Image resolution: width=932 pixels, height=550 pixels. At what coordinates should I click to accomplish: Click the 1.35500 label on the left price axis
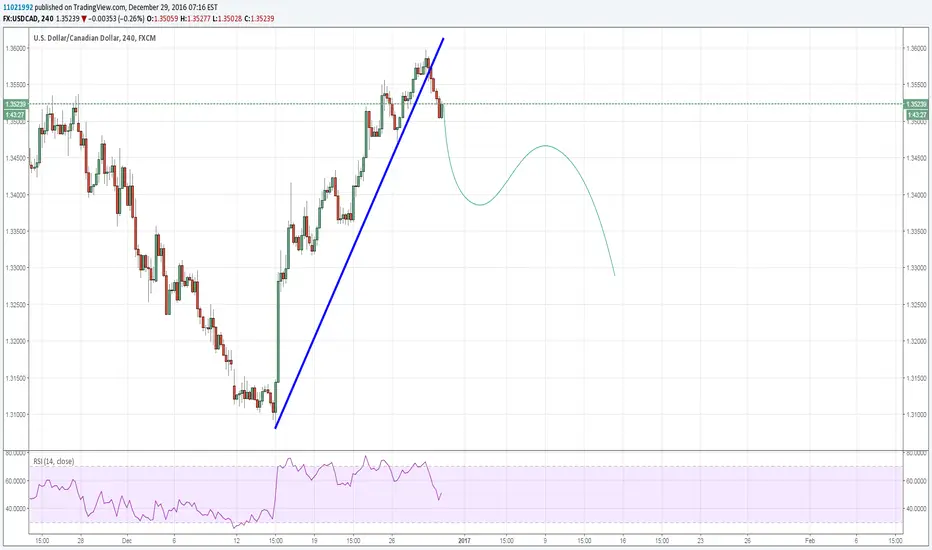point(15,85)
